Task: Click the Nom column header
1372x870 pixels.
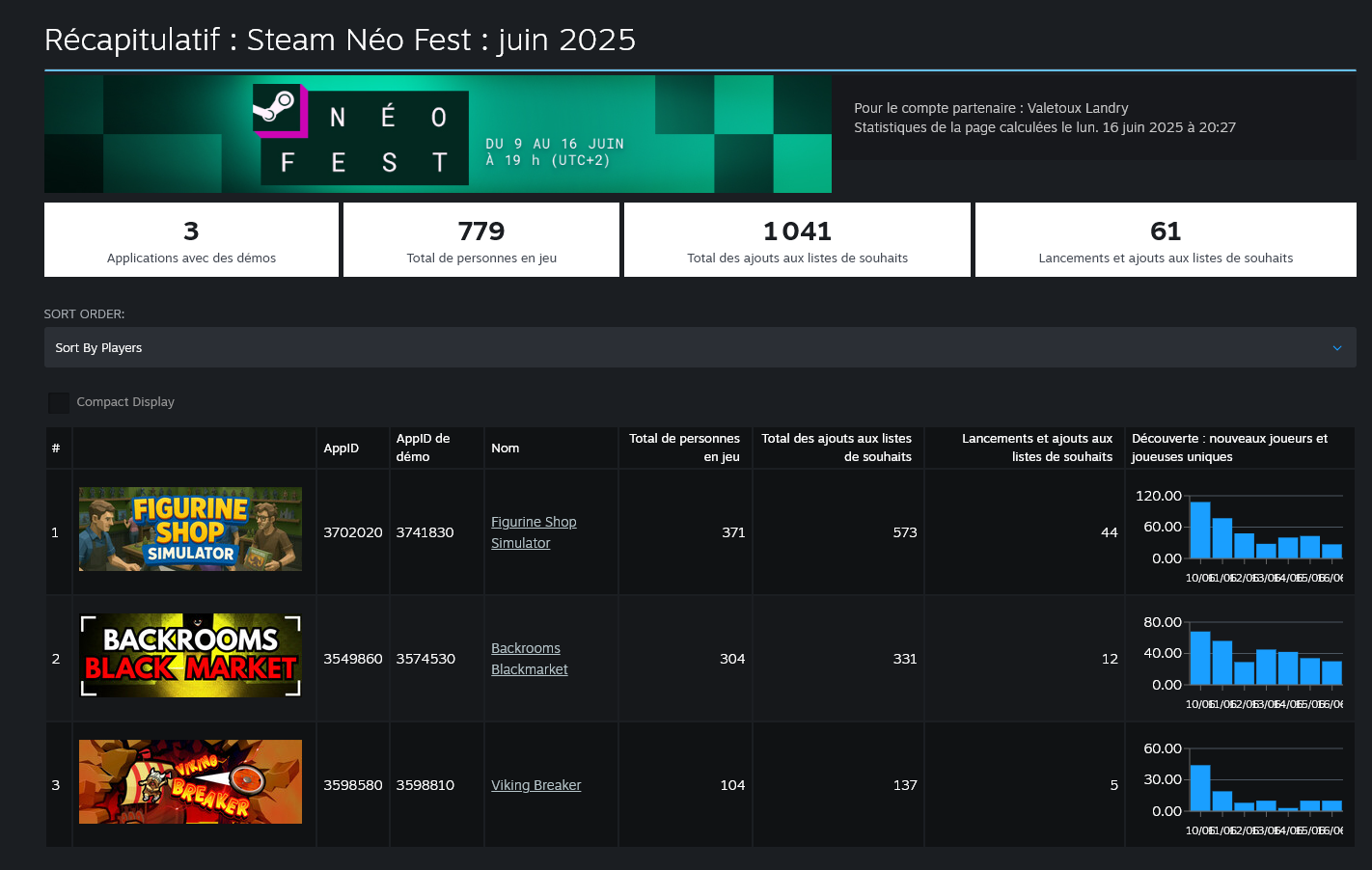Action: point(505,449)
